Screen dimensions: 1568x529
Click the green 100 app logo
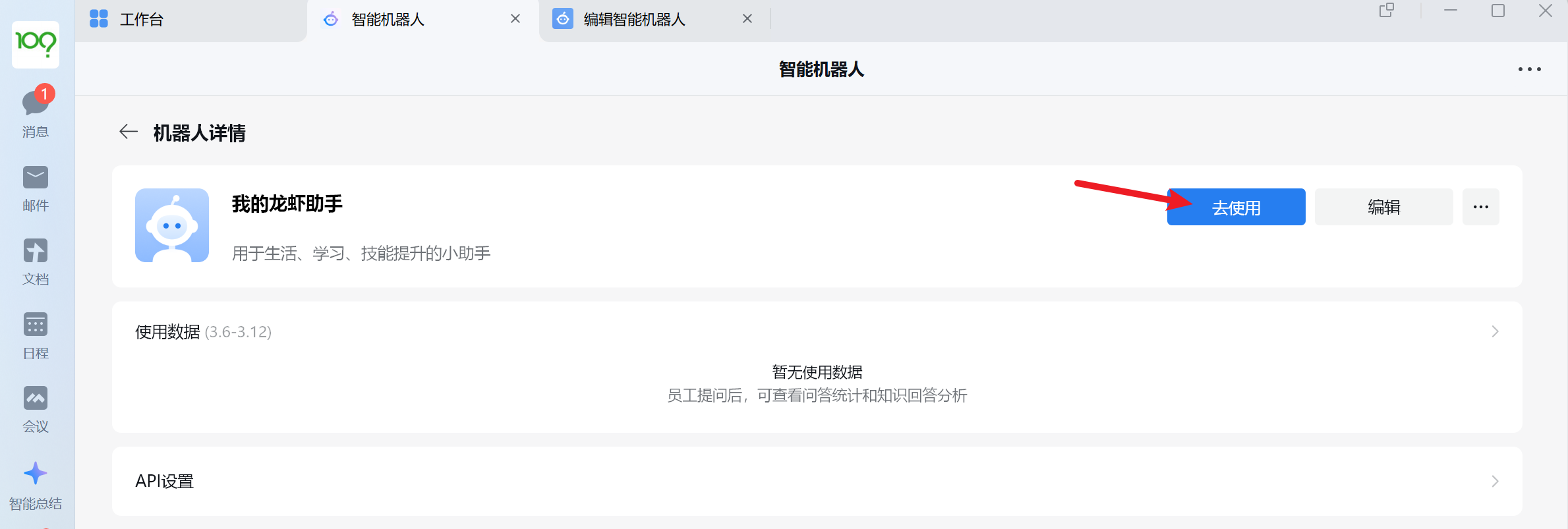pyautogui.click(x=36, y=44)
